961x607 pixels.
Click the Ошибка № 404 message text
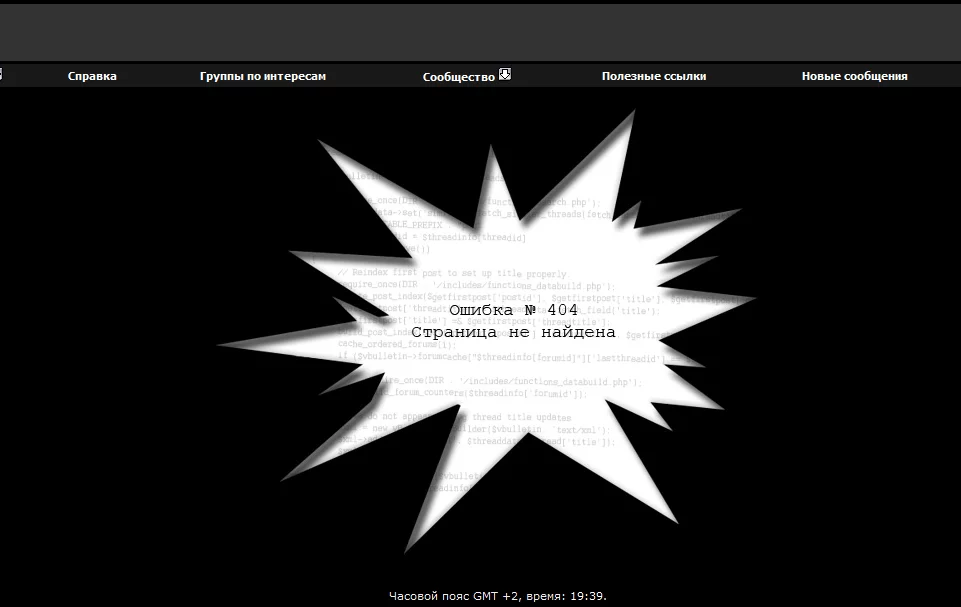[511, 312]
